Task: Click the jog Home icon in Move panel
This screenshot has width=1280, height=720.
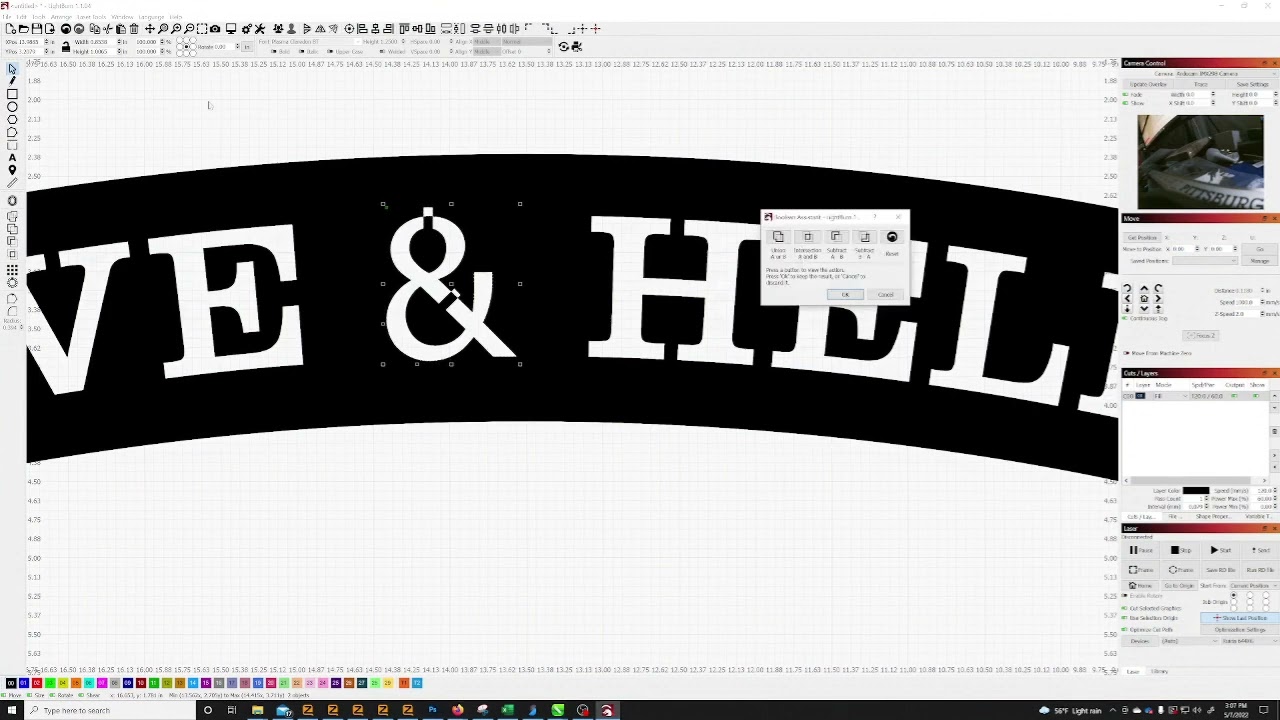Action: [1144, 299]
